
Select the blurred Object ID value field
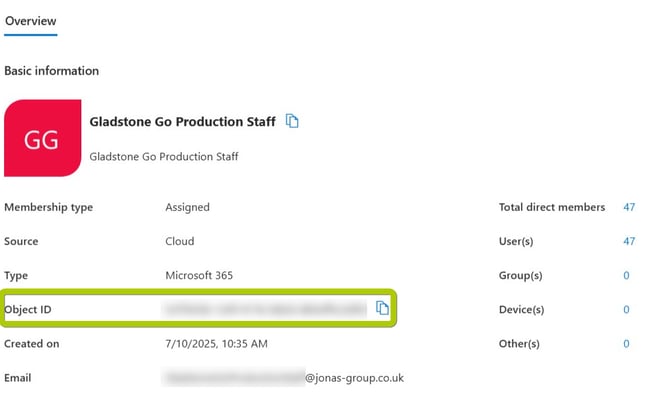coord(264,309)
